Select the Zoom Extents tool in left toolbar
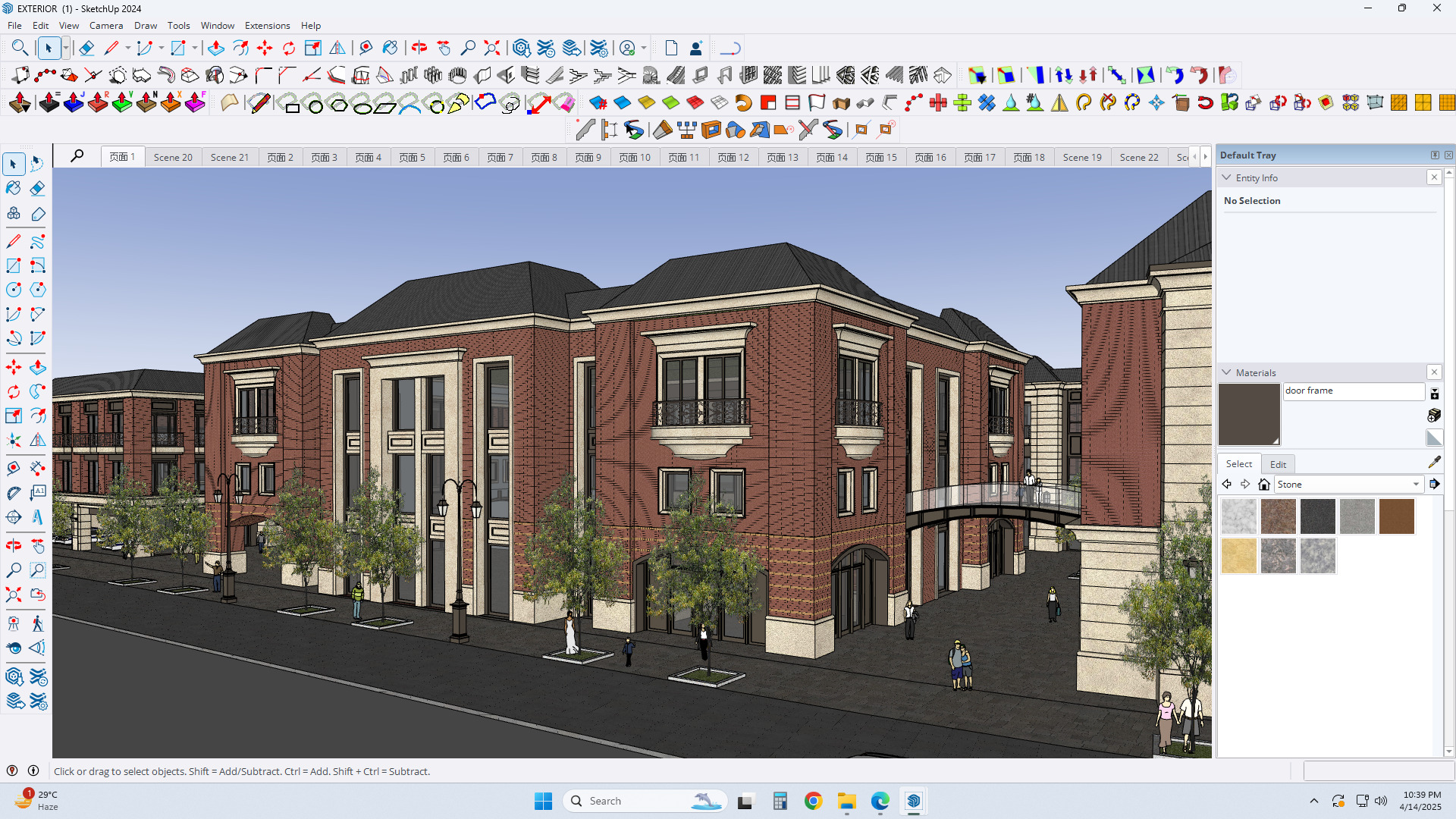Image resolution: width=1456 pixels, height=819 pixels. coord(14,595)
